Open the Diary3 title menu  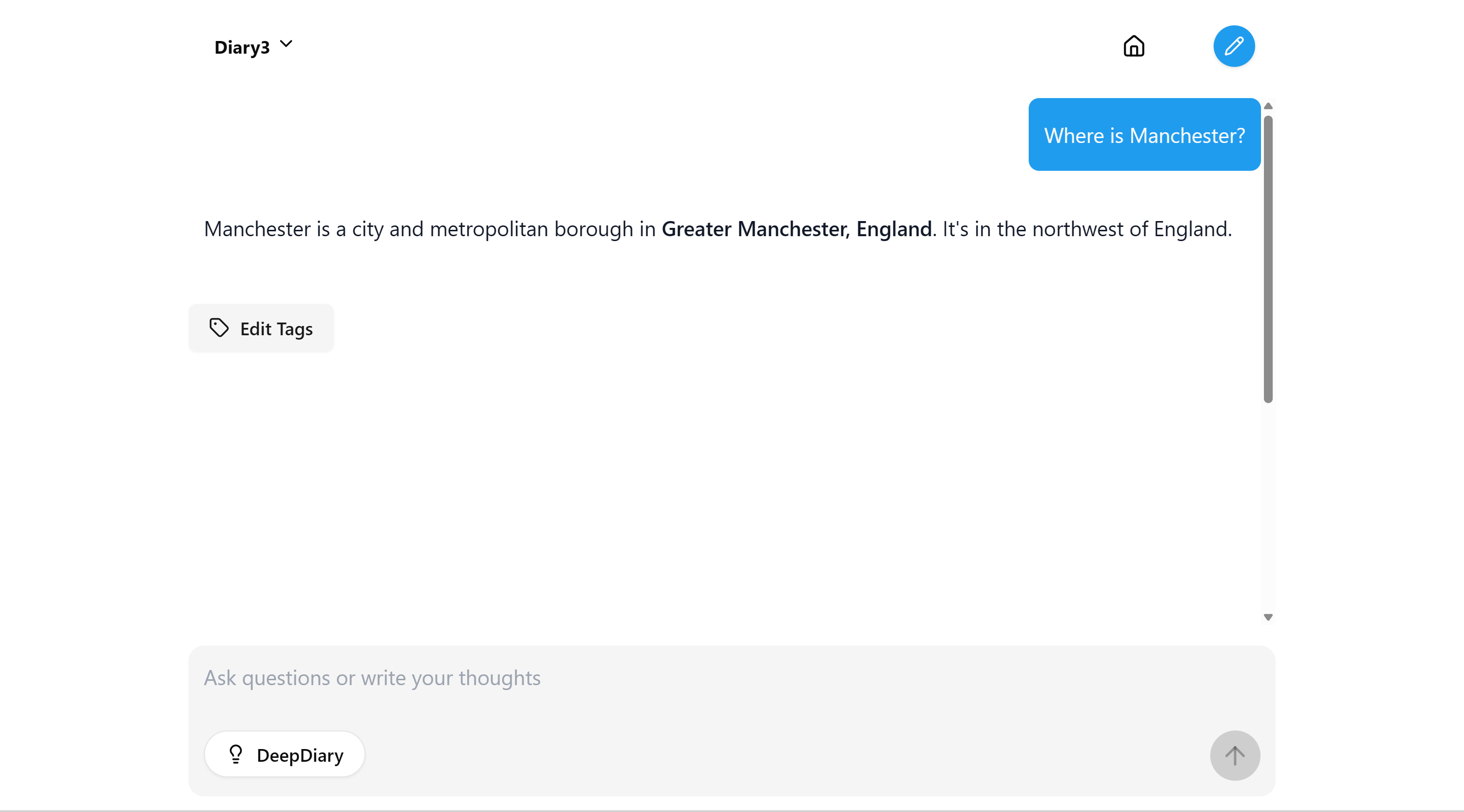point(253,46)
